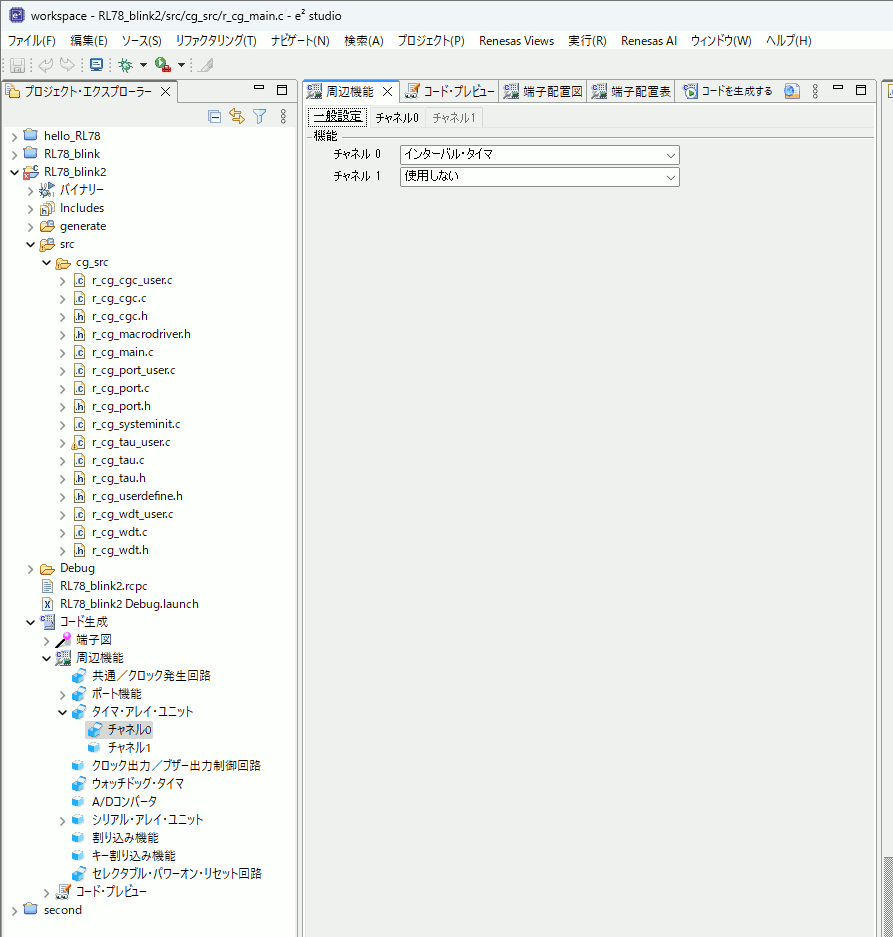Collapse タイマ・アレイ・ユニット node
This screenshot has width=893, height=937.
tap(63, 712)
